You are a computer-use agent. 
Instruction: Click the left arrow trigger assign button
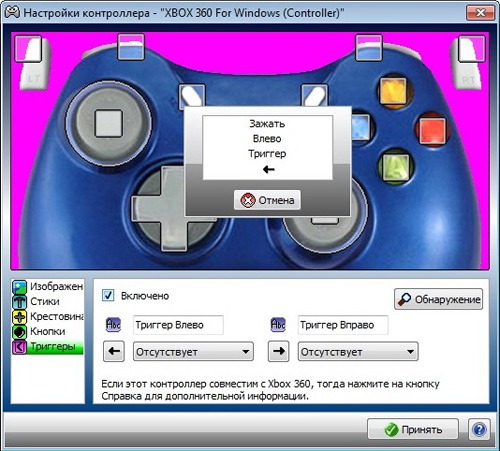(114, 351)
